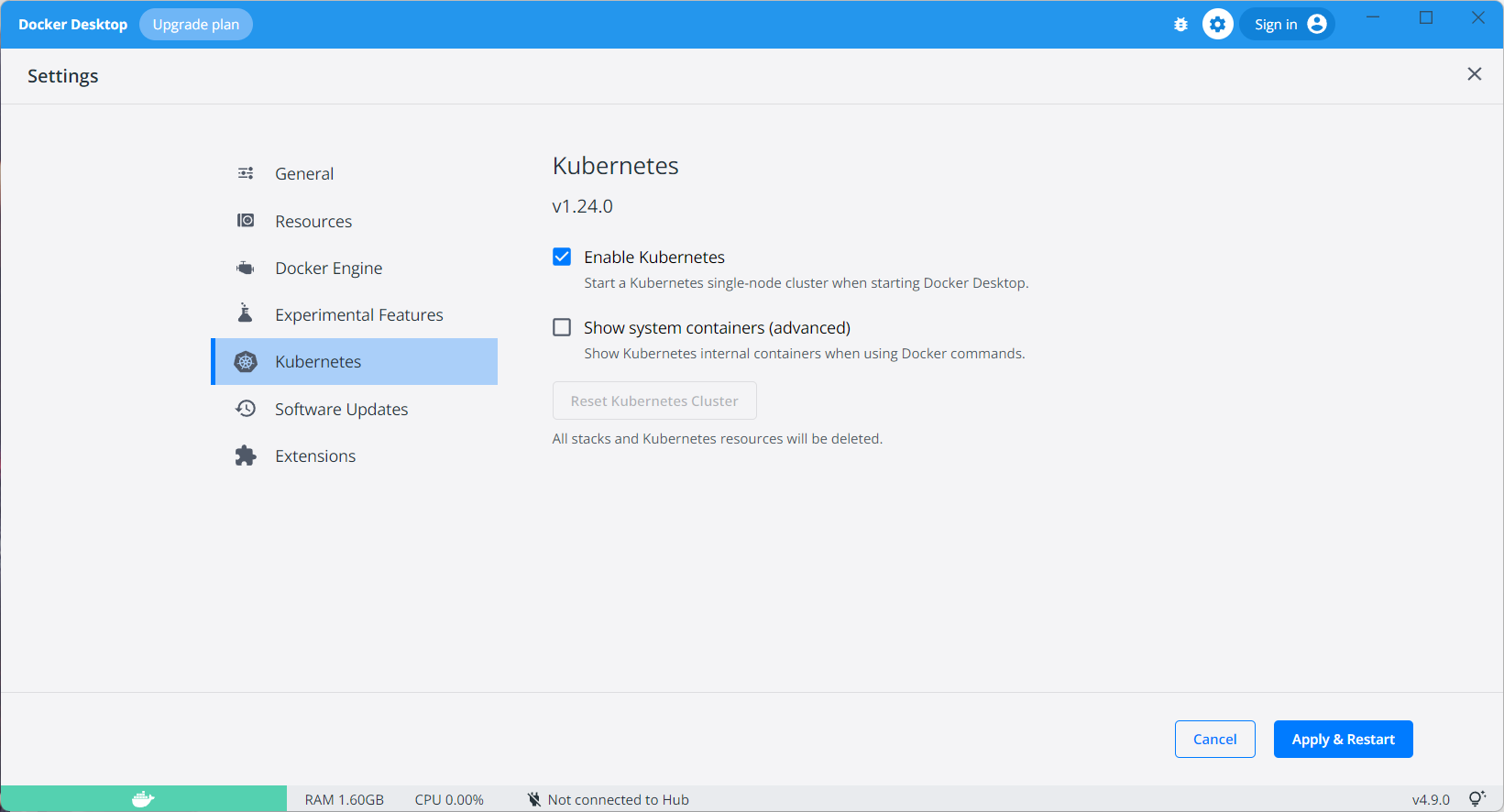The image size is (1504, 812).
Task: Click the v4.9.0 version label
Action: [1431, 799]
